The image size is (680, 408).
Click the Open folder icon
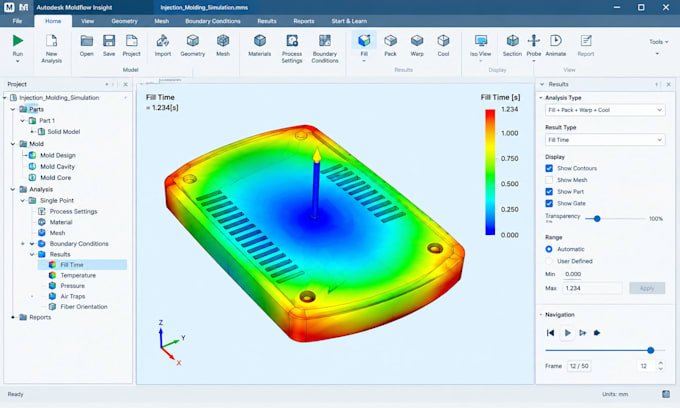pos(87,41)
